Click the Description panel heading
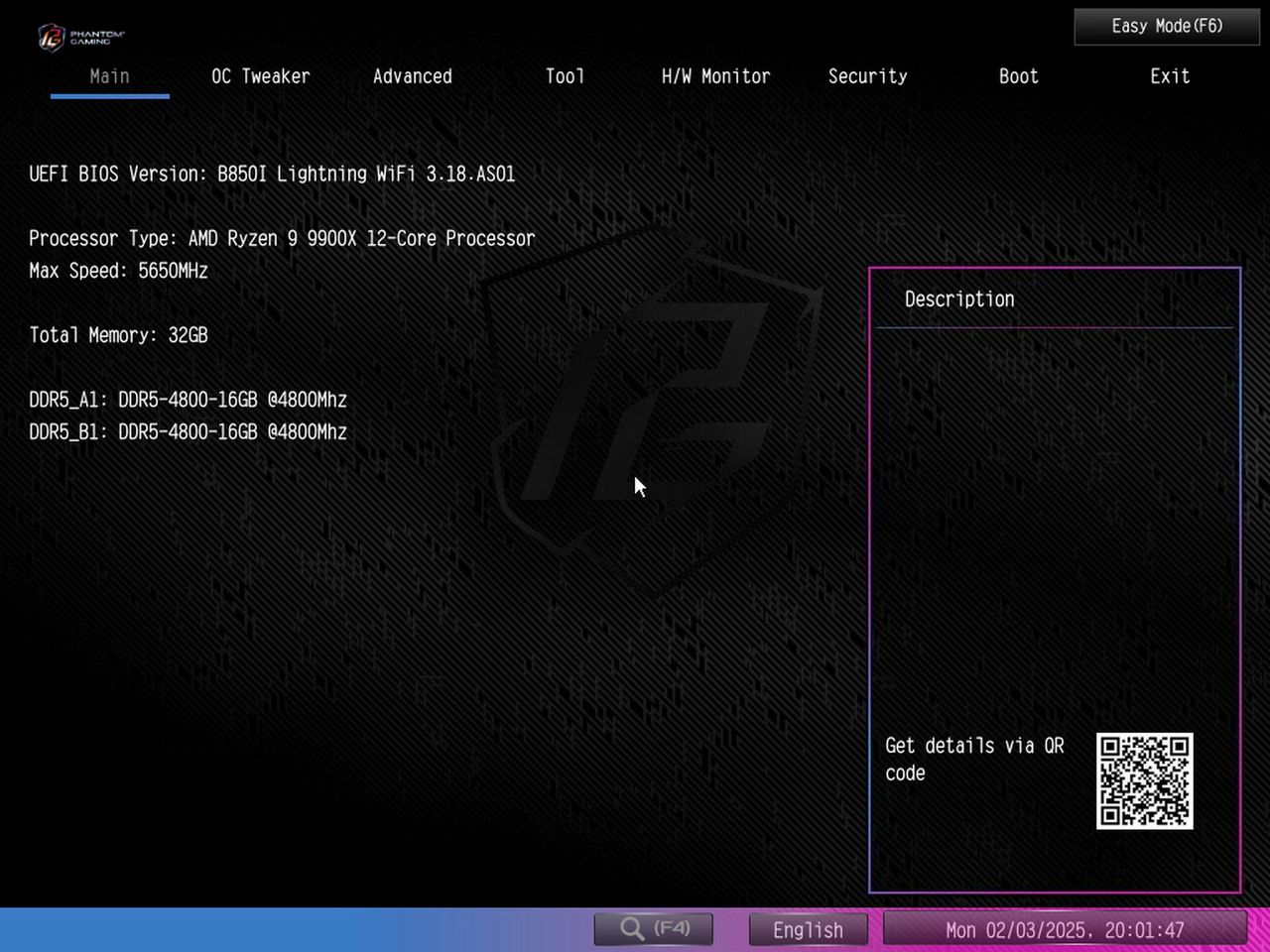This screenshot has width=1270, height=952. (x=959, y=299)
